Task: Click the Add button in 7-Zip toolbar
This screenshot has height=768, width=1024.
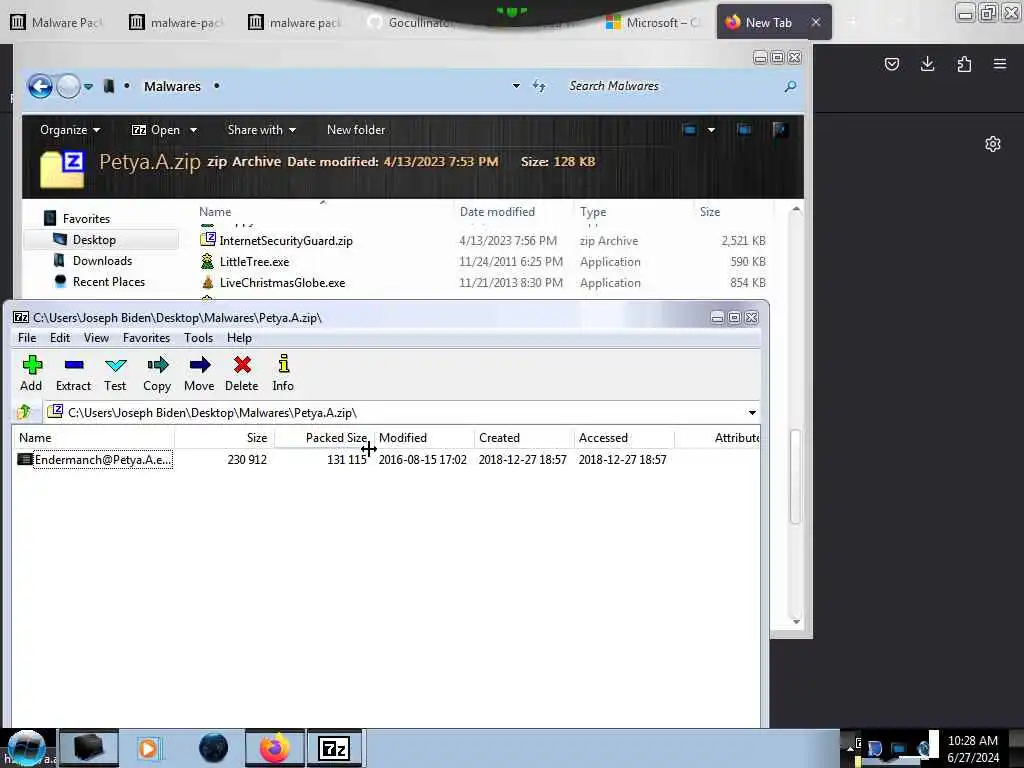Action: click(31, 374)
